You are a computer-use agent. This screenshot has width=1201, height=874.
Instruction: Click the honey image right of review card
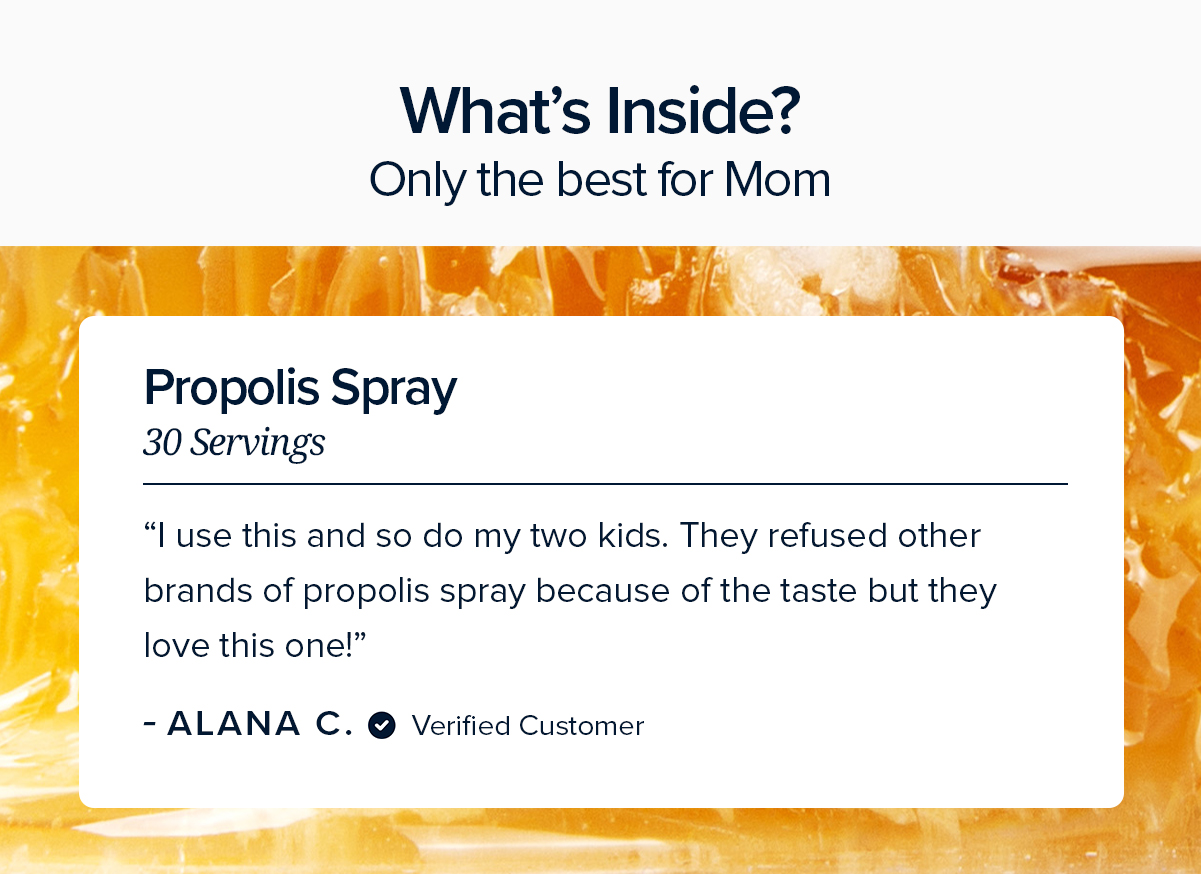1162,560
